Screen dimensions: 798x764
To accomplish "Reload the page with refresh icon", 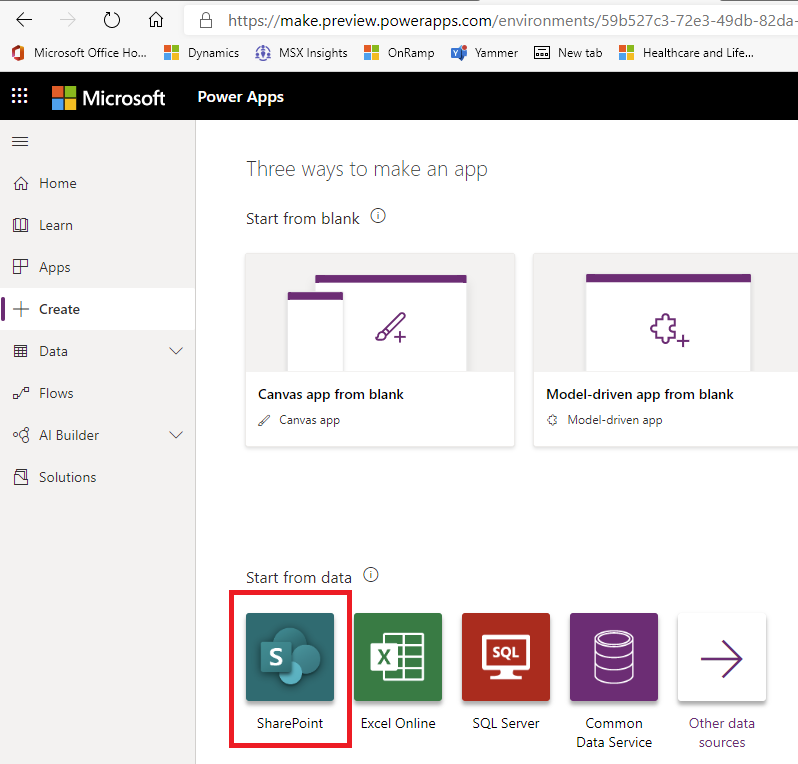I will pos(111,20).
